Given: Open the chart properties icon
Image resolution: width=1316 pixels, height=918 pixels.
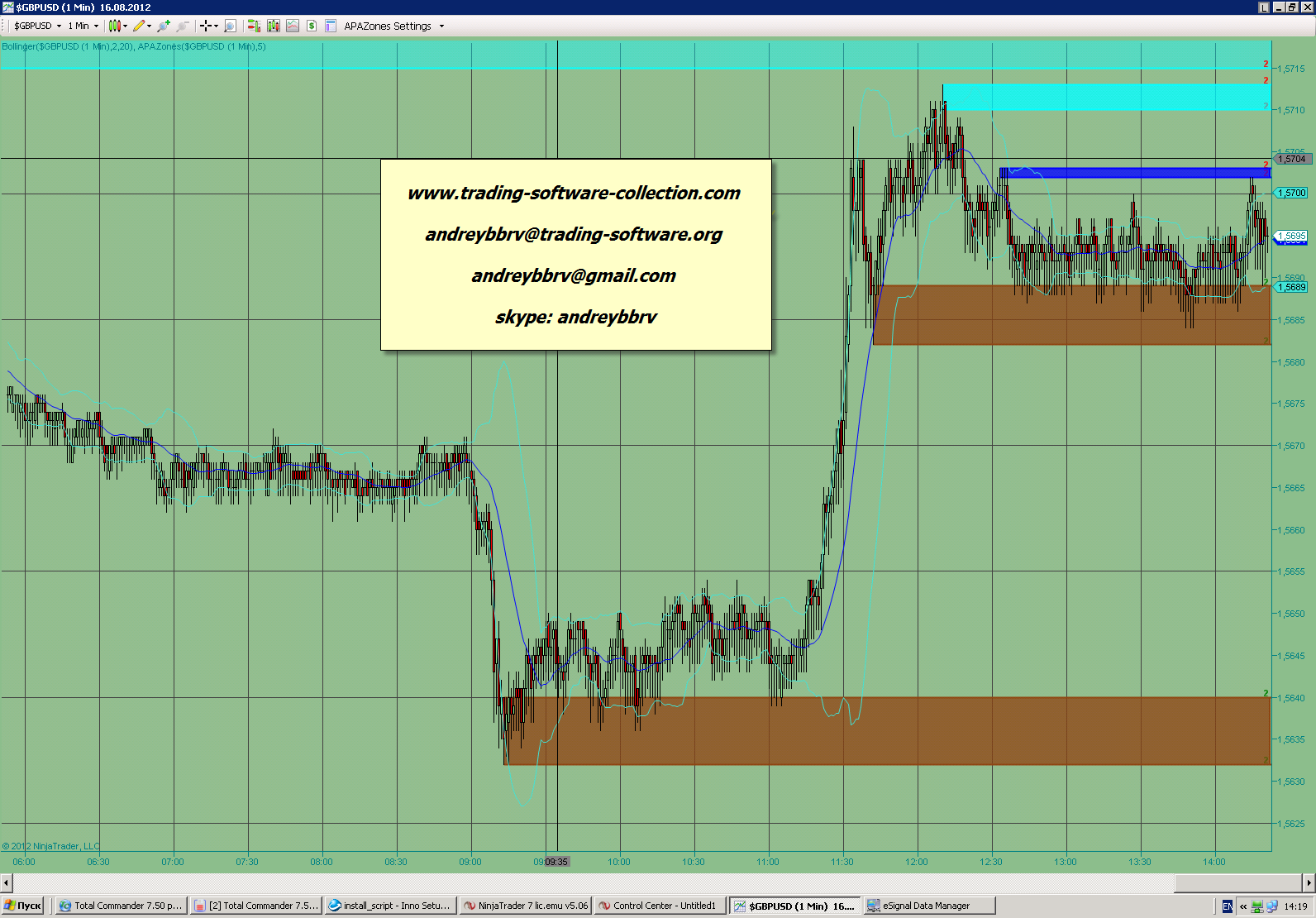Looking at the screenshot, I should tap(331, 26).
